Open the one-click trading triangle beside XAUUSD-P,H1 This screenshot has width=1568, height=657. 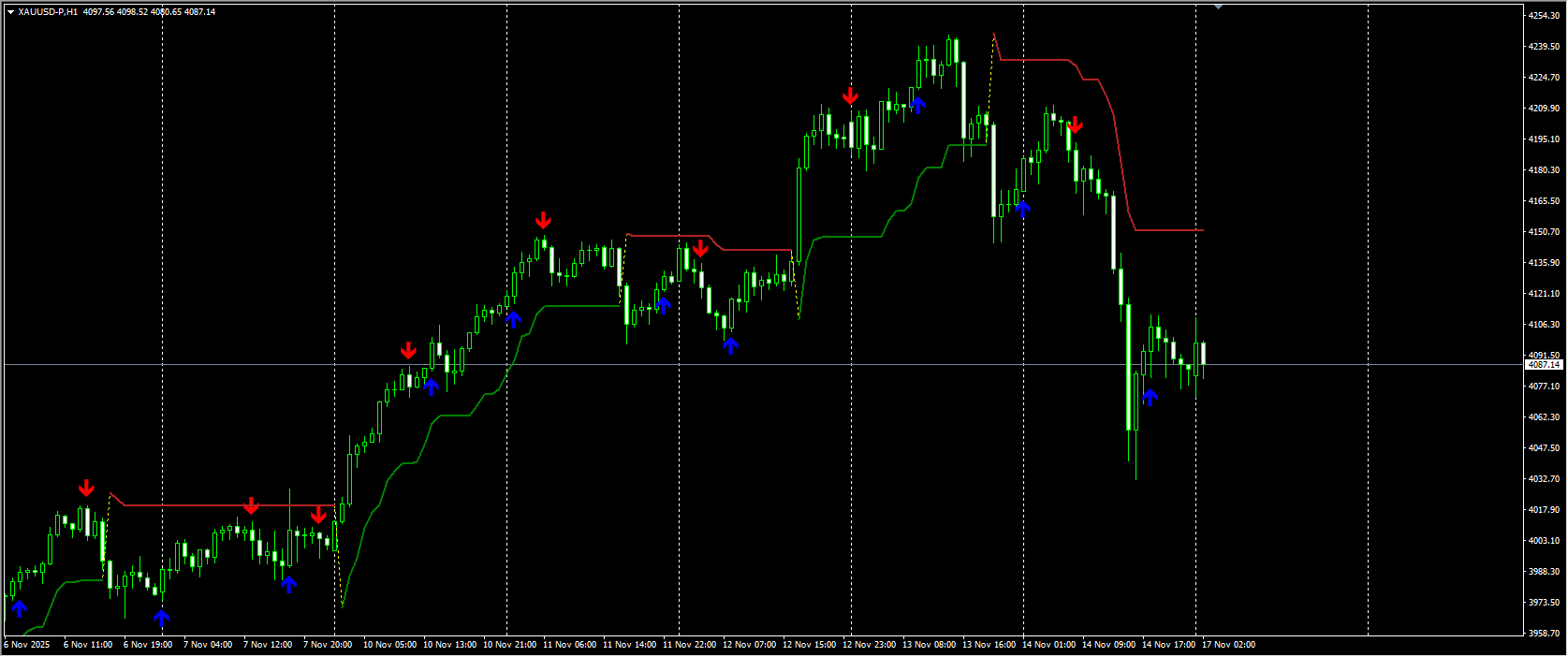coord(10,12)
